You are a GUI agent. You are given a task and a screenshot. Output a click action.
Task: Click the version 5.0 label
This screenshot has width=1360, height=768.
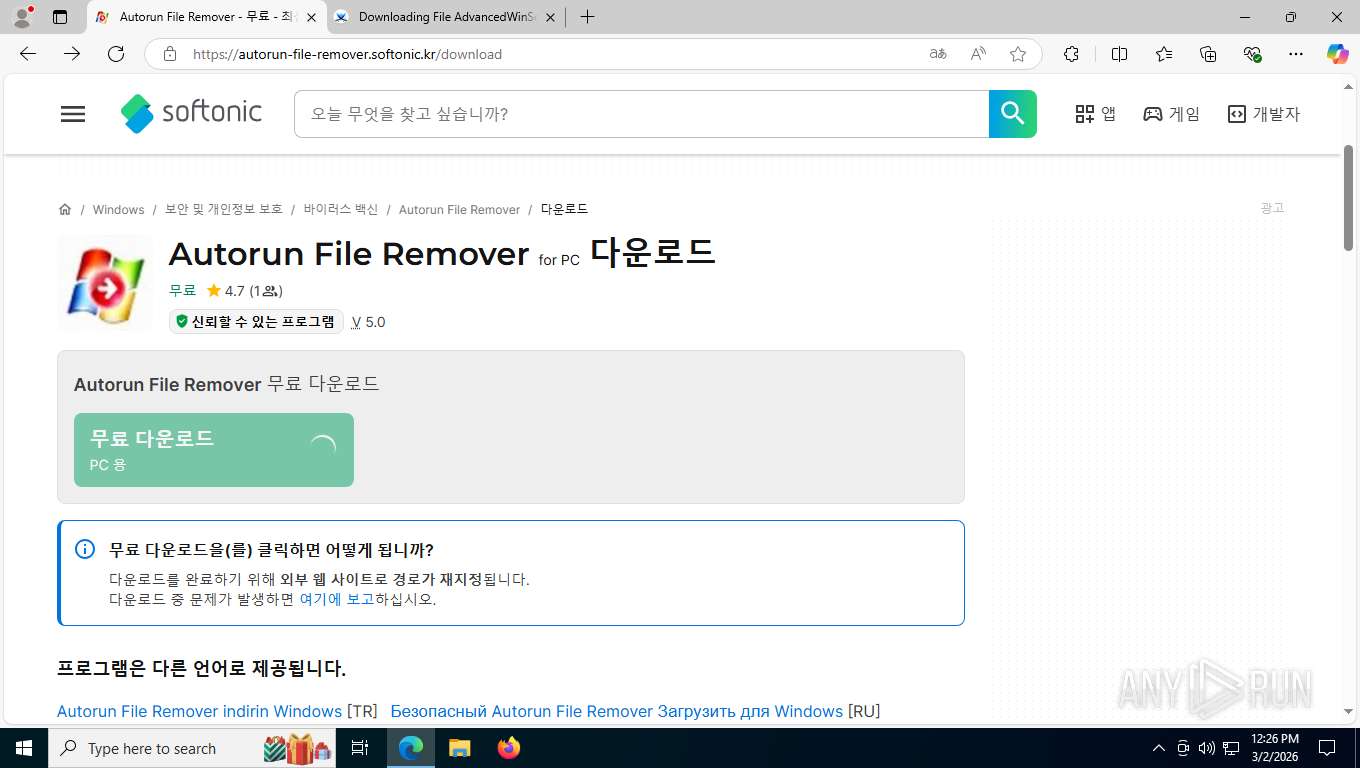click(x=368, y=322)
